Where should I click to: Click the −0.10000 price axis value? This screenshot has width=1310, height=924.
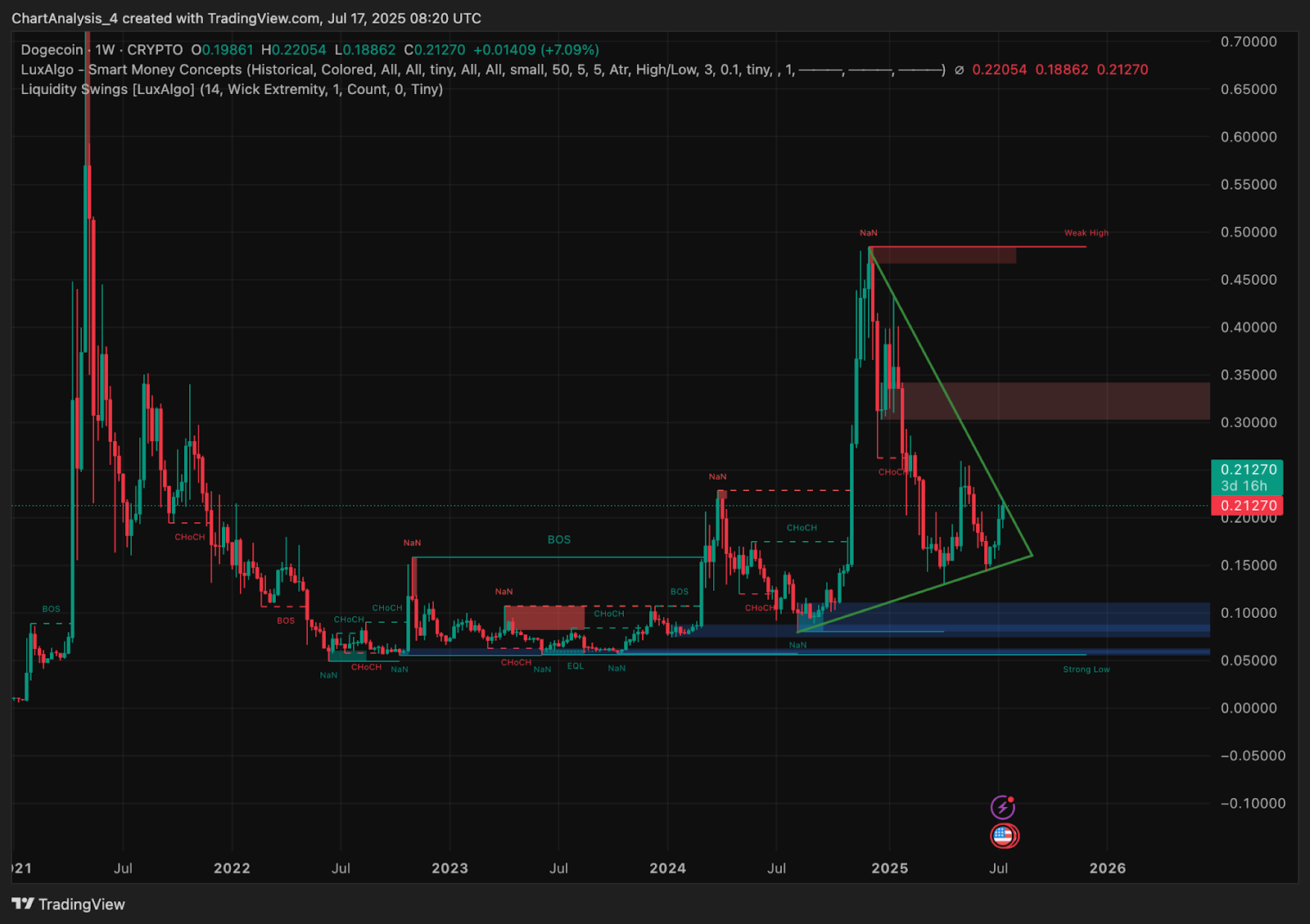pos(1252,804)
